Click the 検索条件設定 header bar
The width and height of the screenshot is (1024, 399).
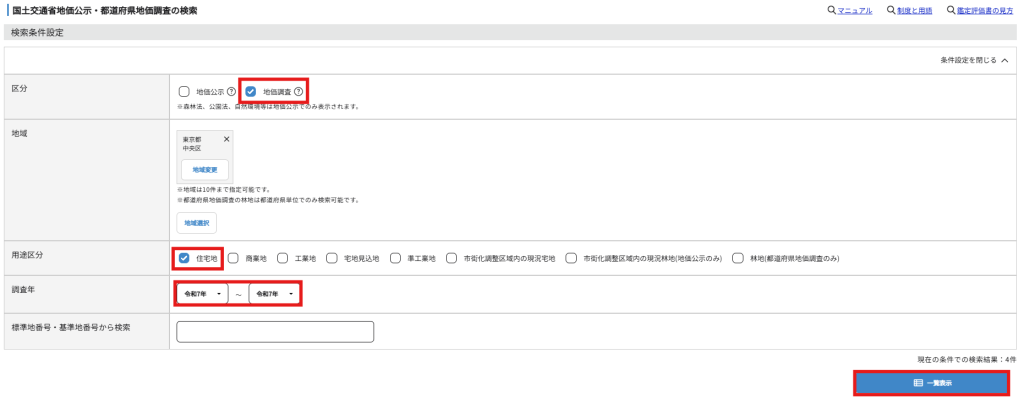510,32
